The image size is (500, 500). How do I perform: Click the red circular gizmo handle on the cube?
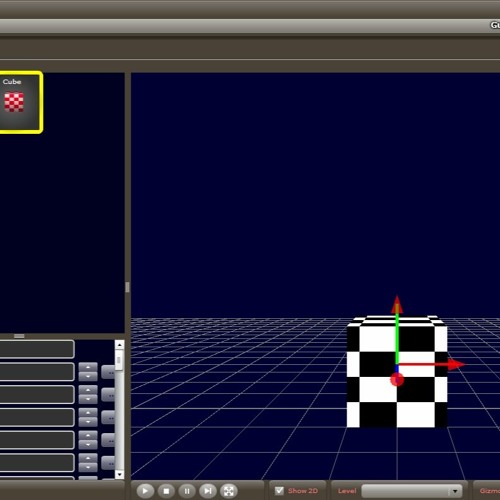click(397, 379)
